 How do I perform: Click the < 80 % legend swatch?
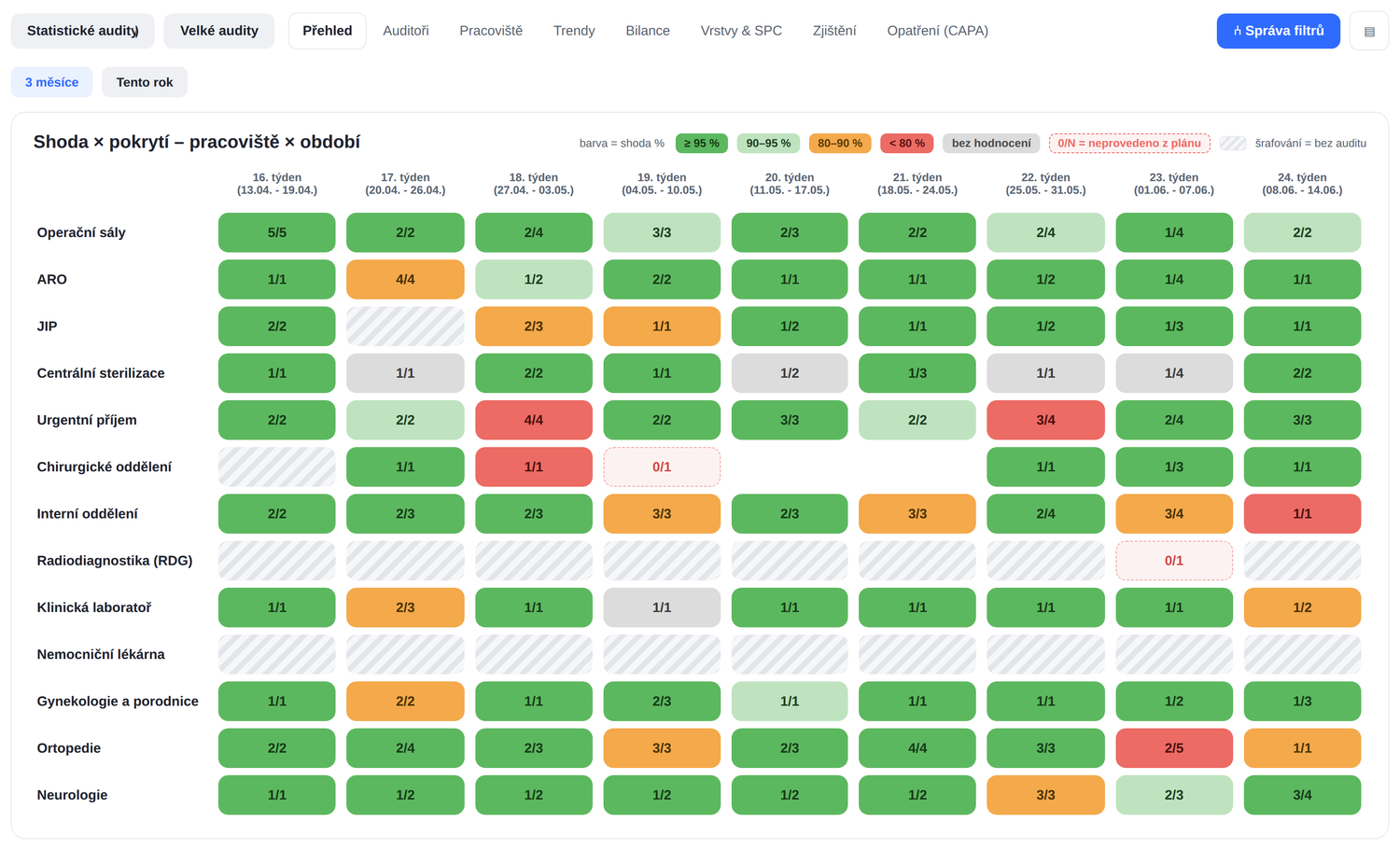[x=907, y=144]
